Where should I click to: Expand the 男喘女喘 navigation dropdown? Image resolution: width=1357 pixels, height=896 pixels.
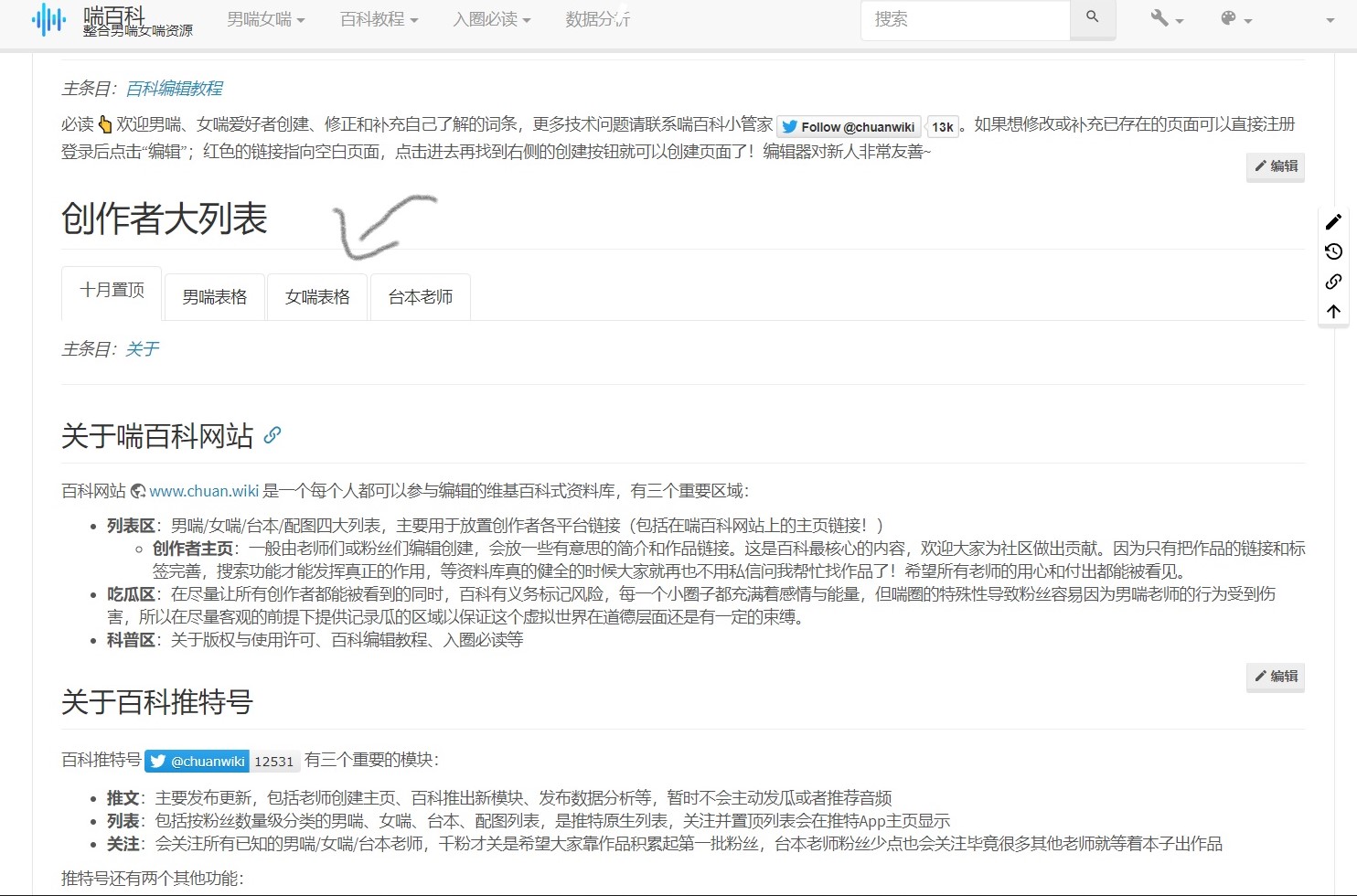265,19
